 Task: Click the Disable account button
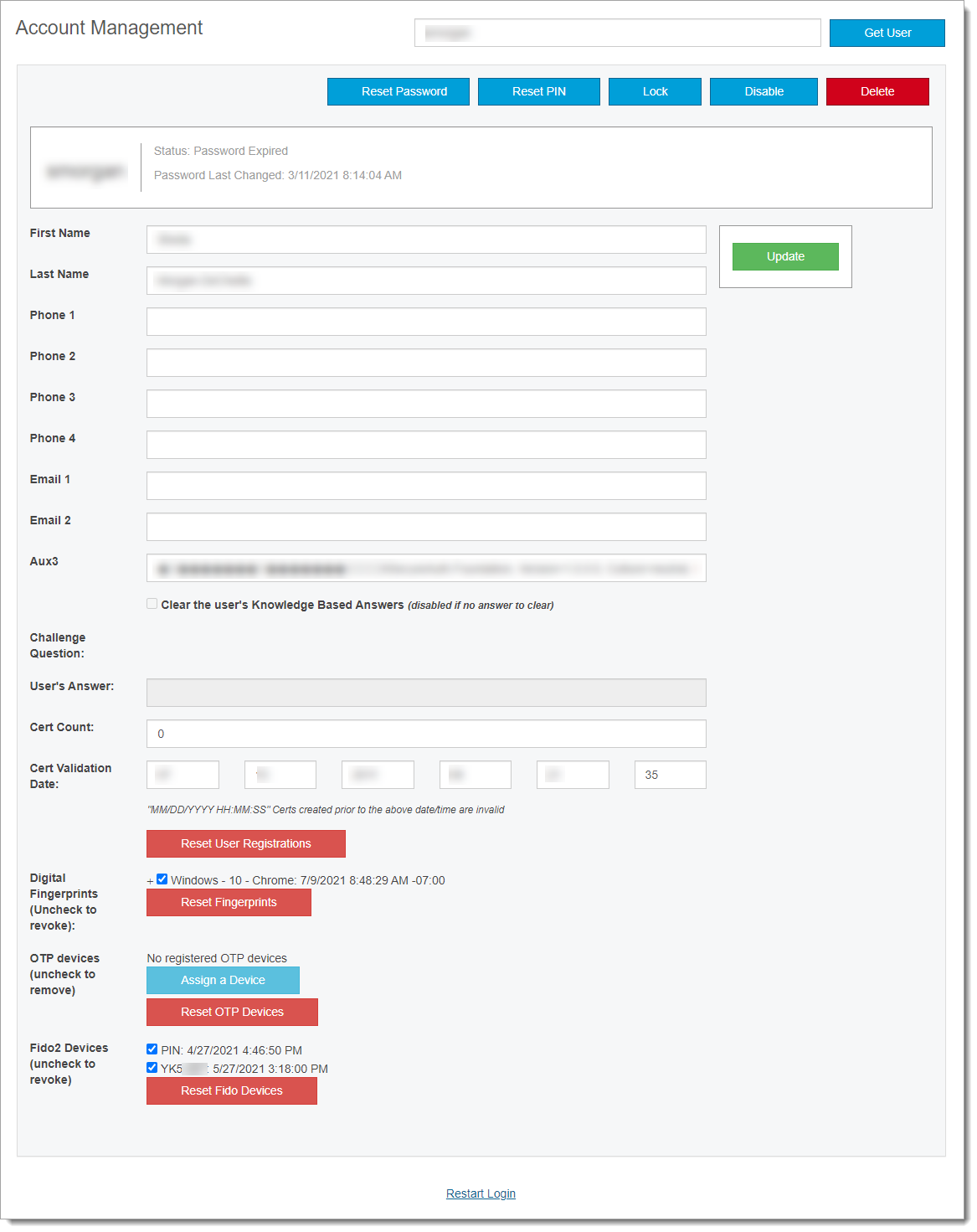pos(764,91)
